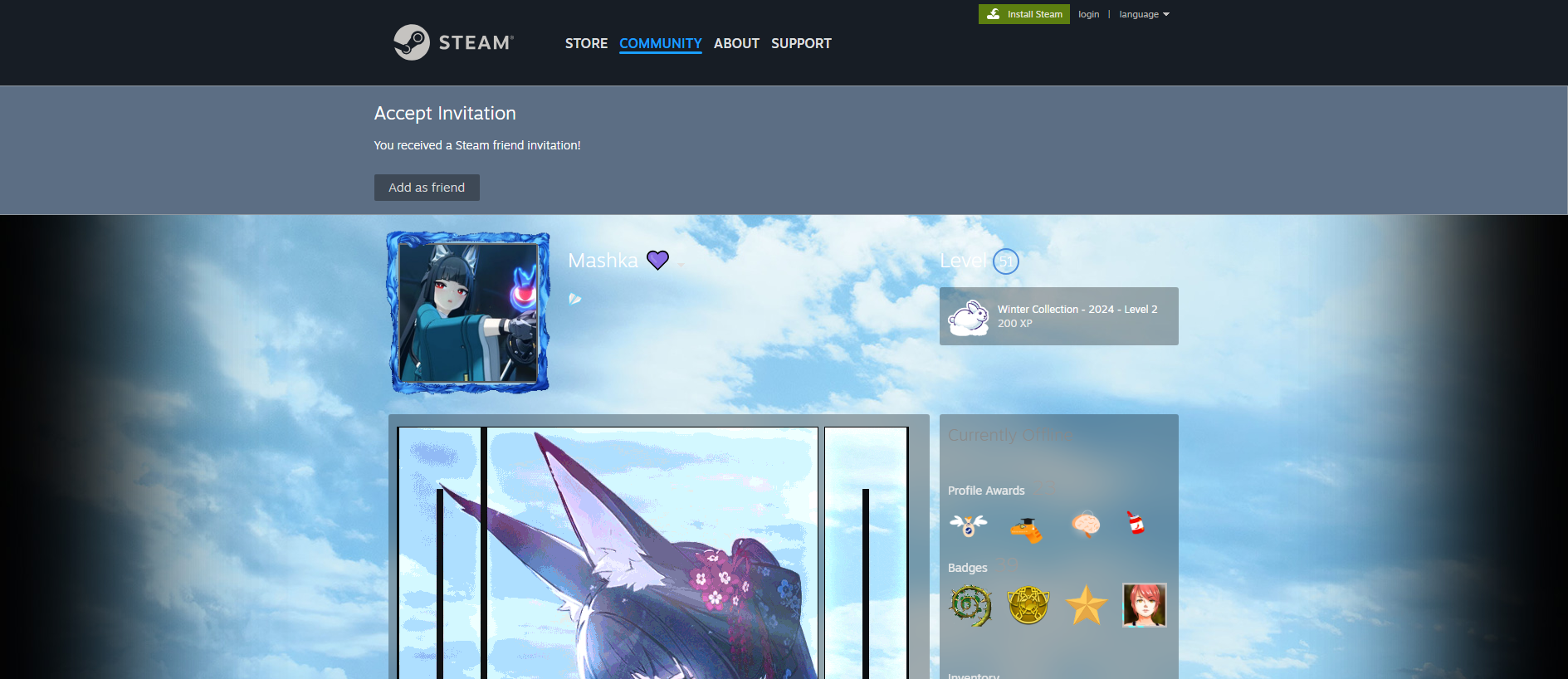Open the red-haired character badge
Screen dimensions: 1568x679
point(1145,605)
